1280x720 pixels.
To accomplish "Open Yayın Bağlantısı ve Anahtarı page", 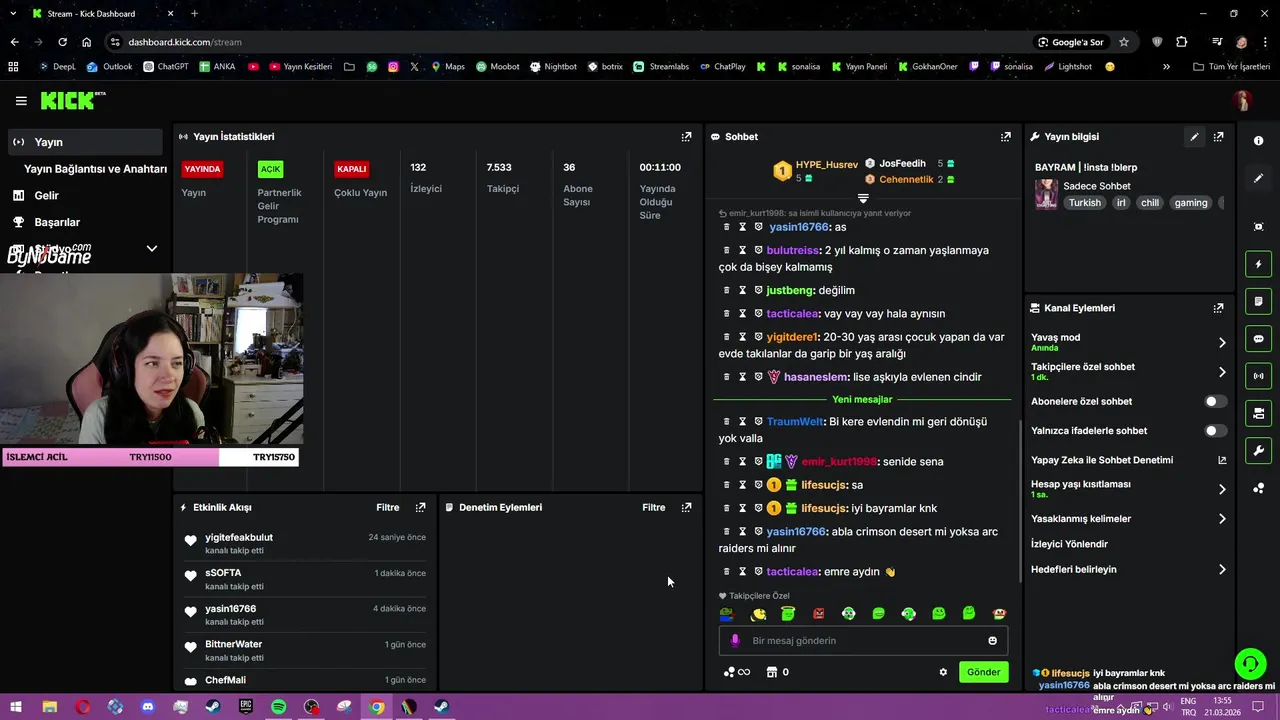I will point(95,169).
